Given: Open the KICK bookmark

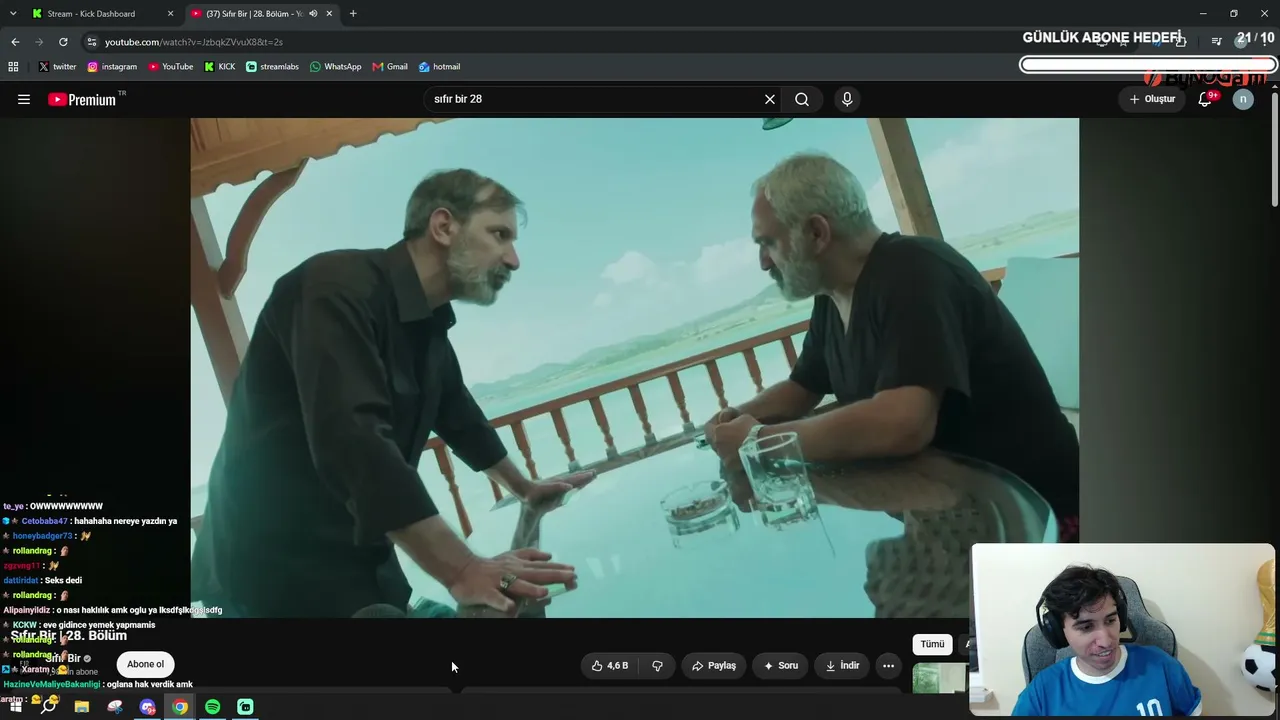Looking at the screenshot, I should pos(220,67).
